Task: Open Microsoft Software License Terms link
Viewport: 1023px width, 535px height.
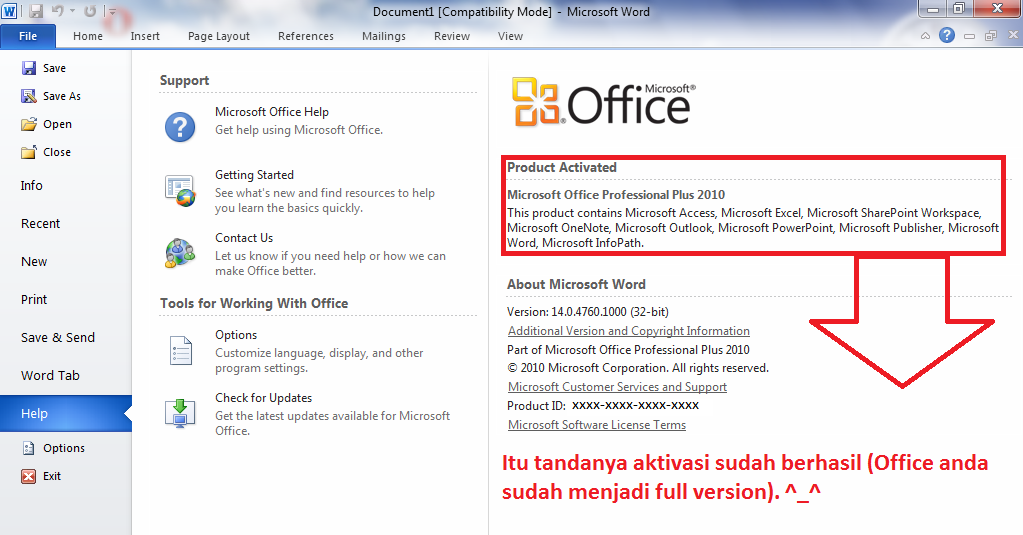Action: pyautogui.click(x=597, y=425)
